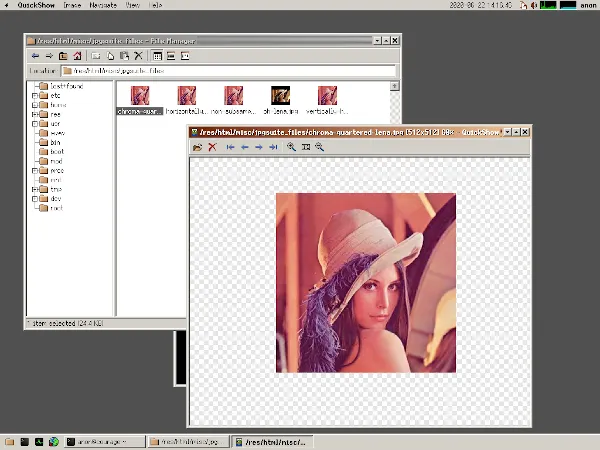Switch to the Terminal window taskbar button
The width and height of the screenshot is (600, 450).
[104, 442]
